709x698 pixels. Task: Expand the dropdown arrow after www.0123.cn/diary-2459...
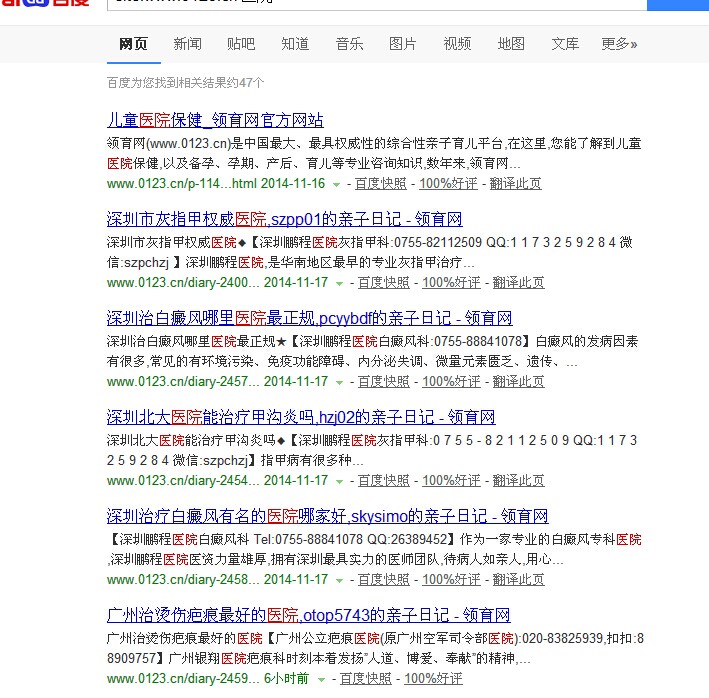click(x=321, y=679)
